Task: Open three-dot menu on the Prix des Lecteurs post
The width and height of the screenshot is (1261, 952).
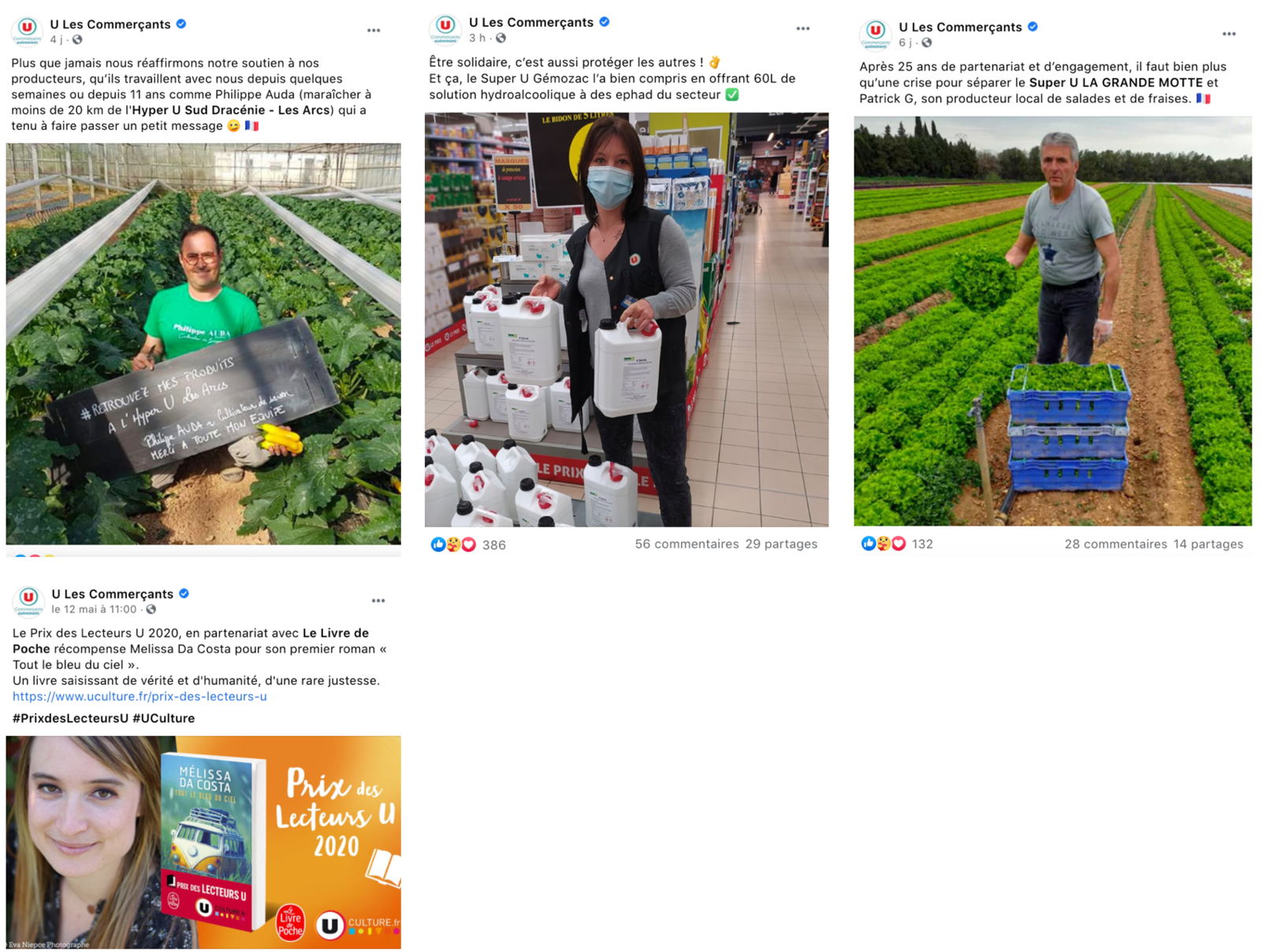Action: pos(378,601)
